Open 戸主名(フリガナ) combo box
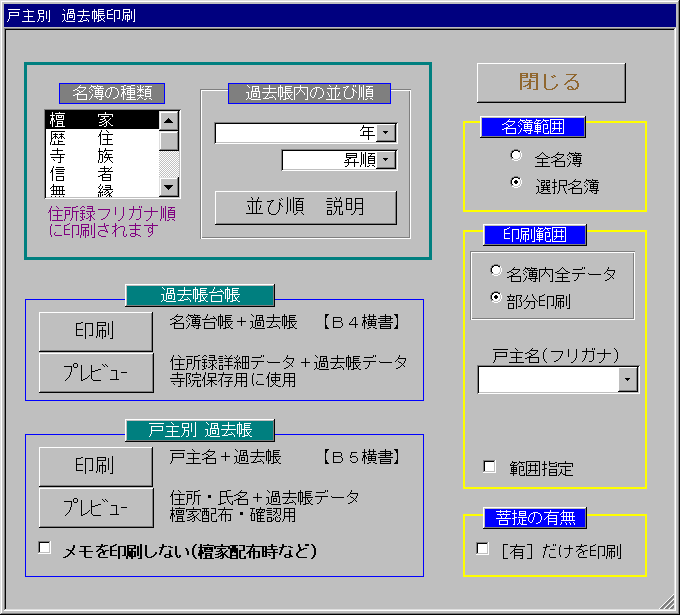 coord(628,380)
